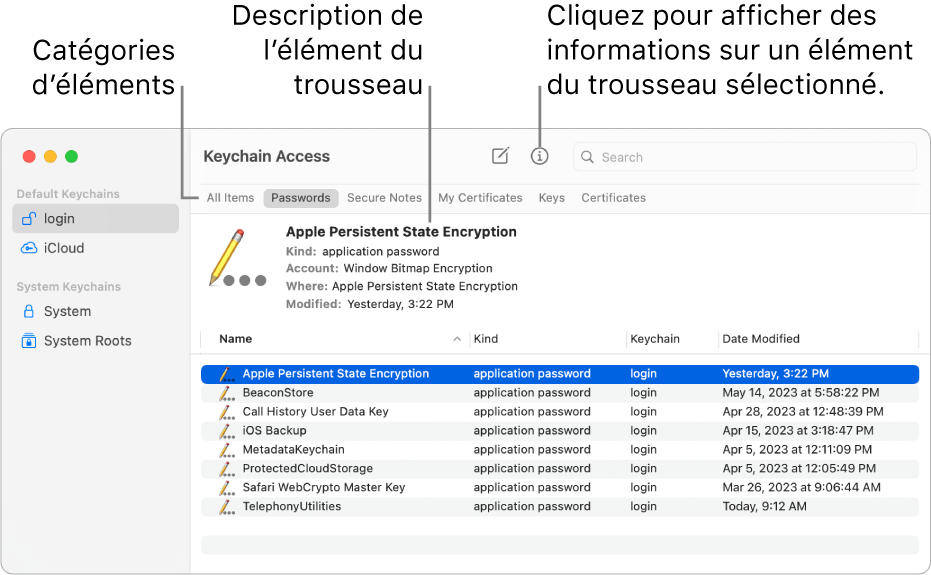Click pencil icon of BeaconStore row

[x=227, y=393]
